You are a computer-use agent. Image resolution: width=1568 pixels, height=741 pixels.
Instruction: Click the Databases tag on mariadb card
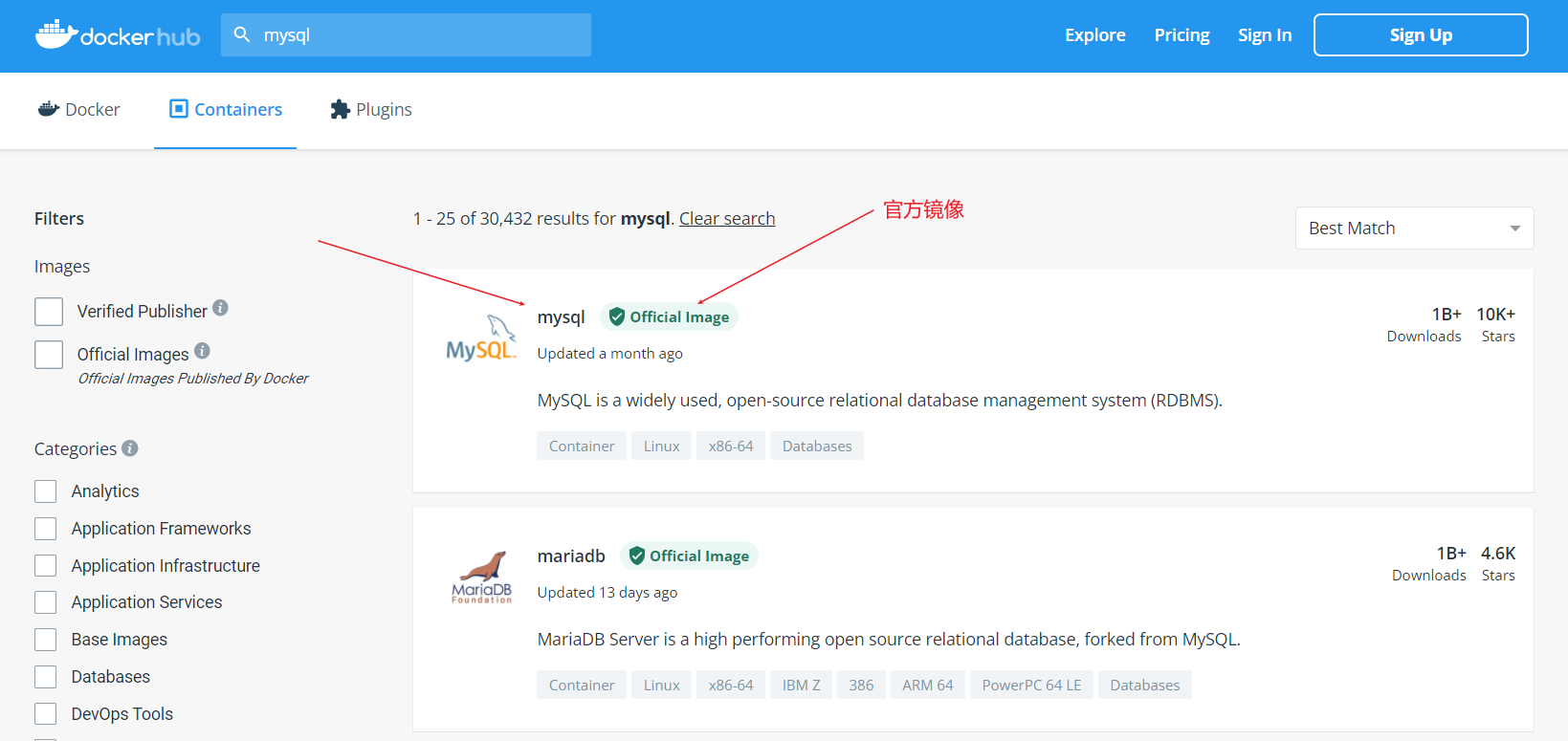click(1145, 685)
